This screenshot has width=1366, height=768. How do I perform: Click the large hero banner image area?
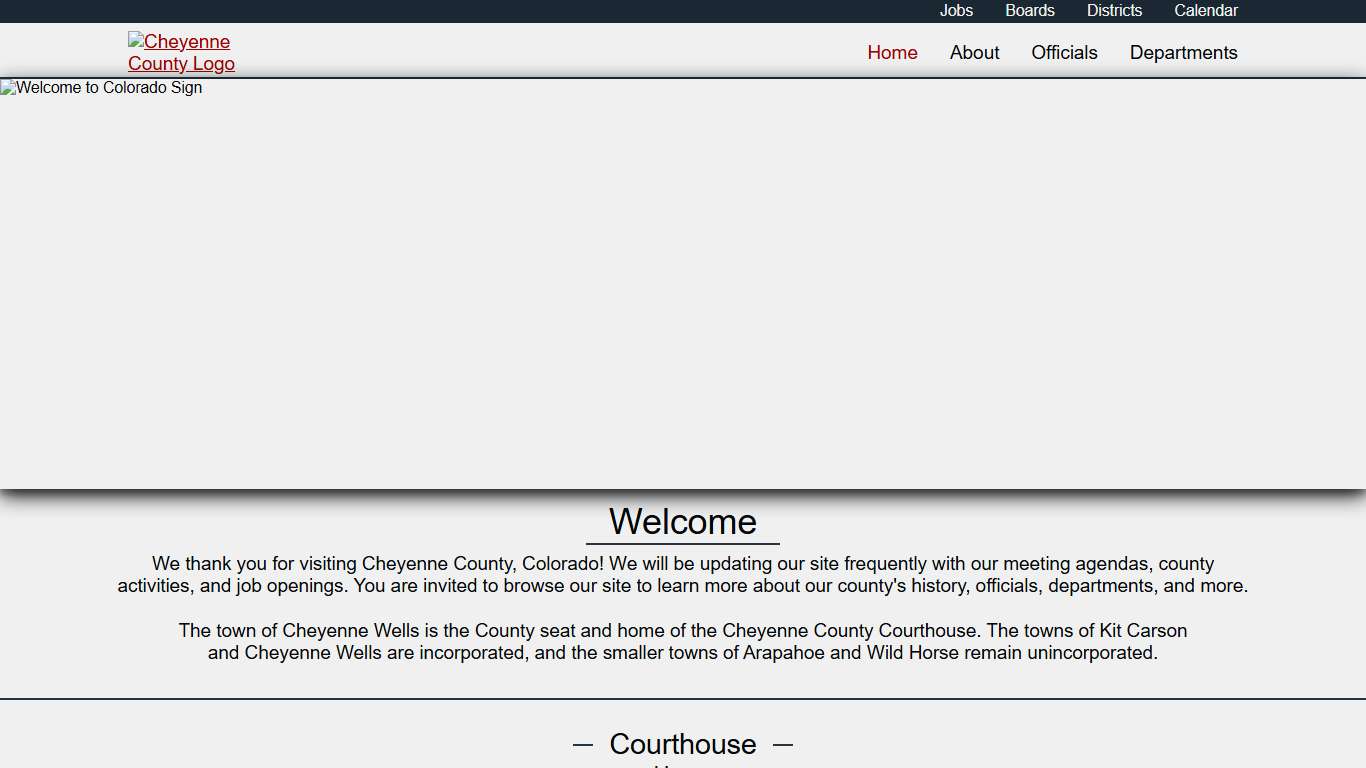pyautogui.click(x=683, y=290)
